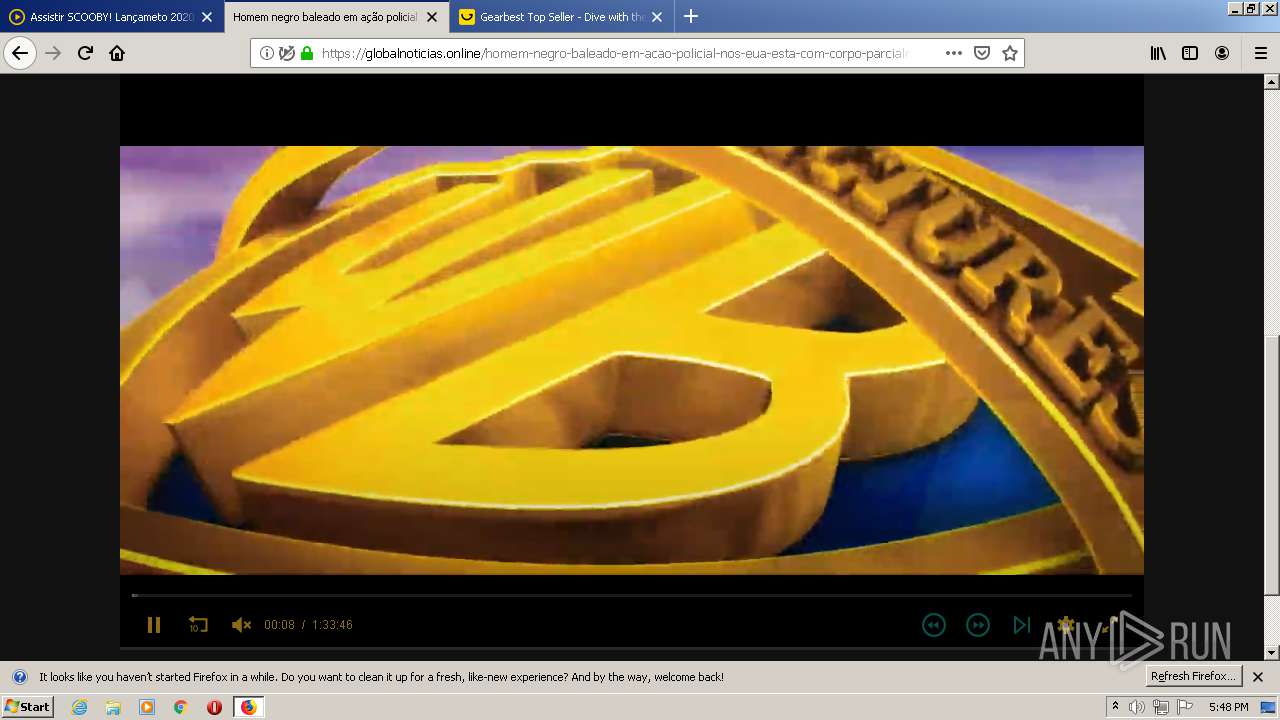
Task: Click notification bar info icon
Action: 20,677
